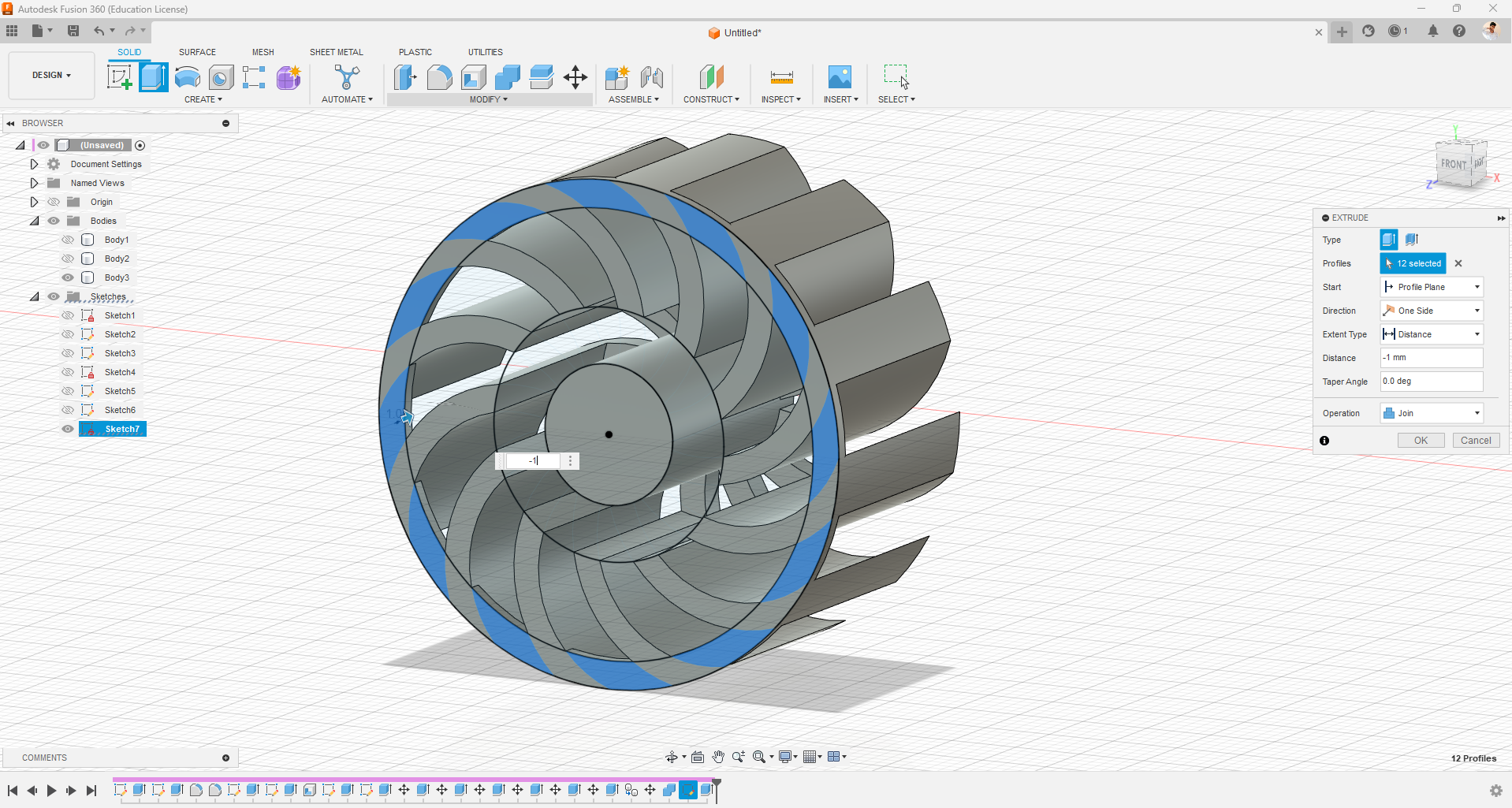Hide Sketch7 via its eye icon

[x=69, y=429]
